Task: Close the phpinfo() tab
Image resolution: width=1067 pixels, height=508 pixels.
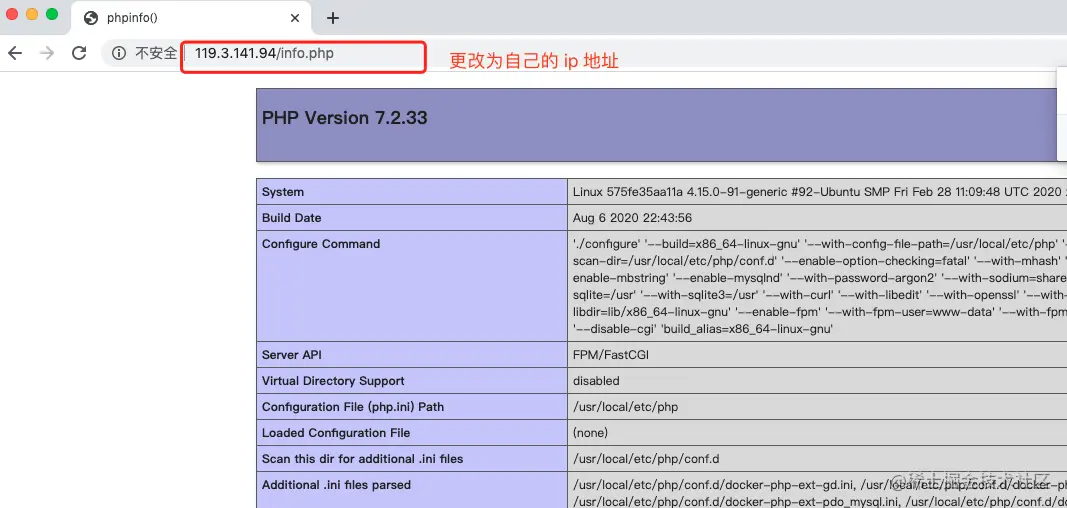Action: (295, 18)
